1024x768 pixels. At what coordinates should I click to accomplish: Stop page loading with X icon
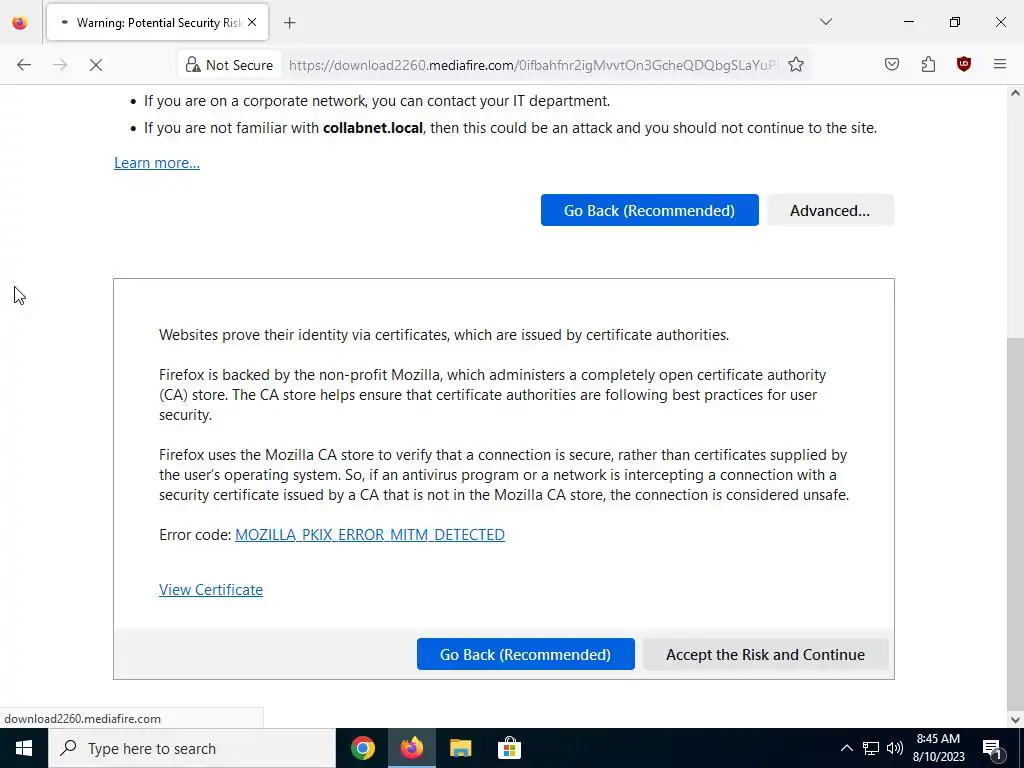click(95, 65)
